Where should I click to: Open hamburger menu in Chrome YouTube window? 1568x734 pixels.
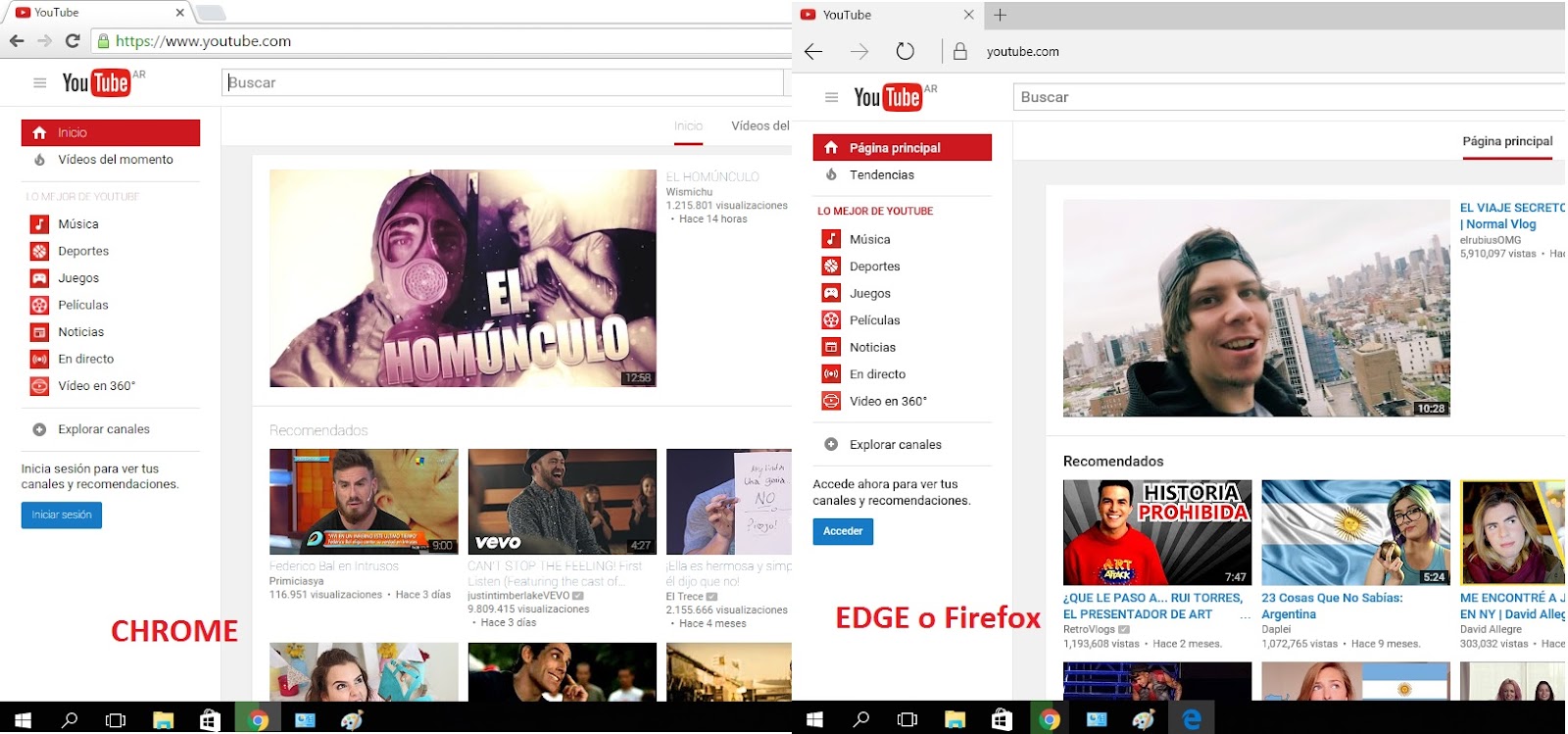pyautogui.click(x=40, y=83)
